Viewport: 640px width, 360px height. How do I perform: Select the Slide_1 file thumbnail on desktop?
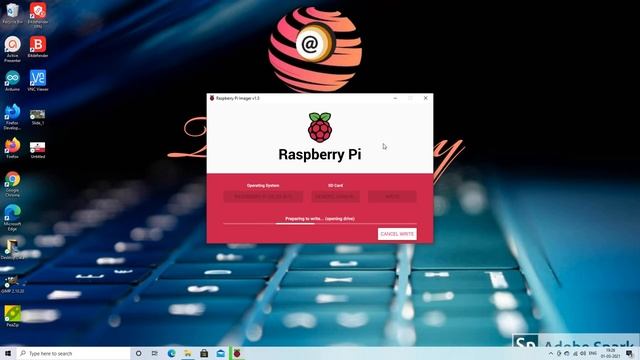[38, 117]
